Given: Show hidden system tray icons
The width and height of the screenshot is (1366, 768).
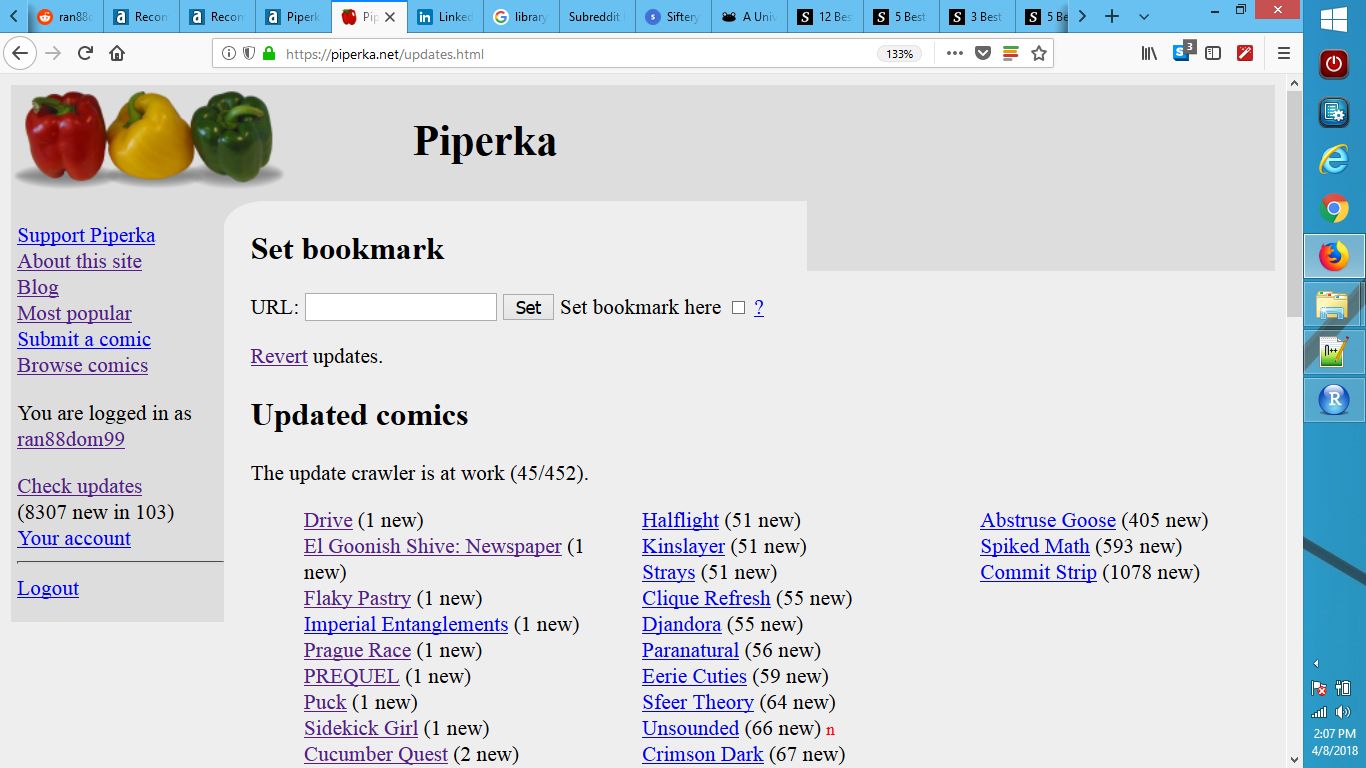Looking at the screenshot, I should point(1316,663).
